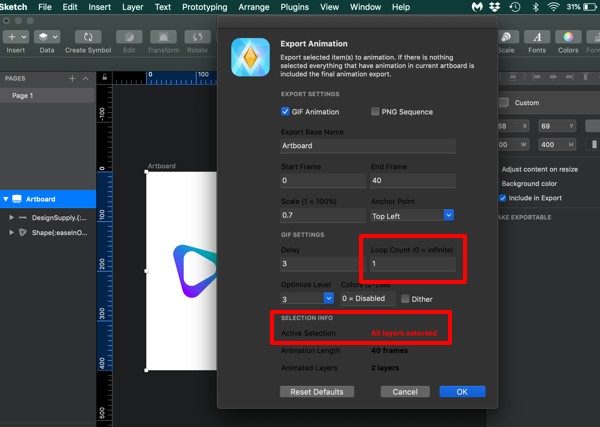Screen dimensions: 600x427
Task: Open the Insert dropdown arrow
Action: (23, 37)
